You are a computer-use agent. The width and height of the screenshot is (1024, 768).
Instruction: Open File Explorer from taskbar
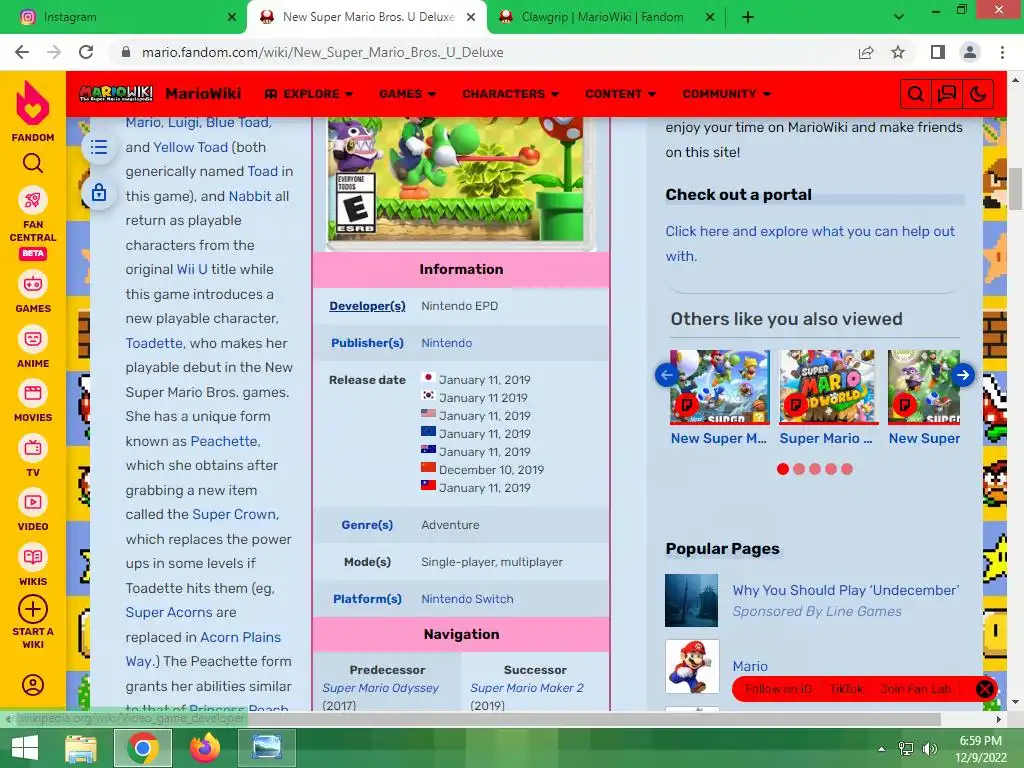(80, 748)
